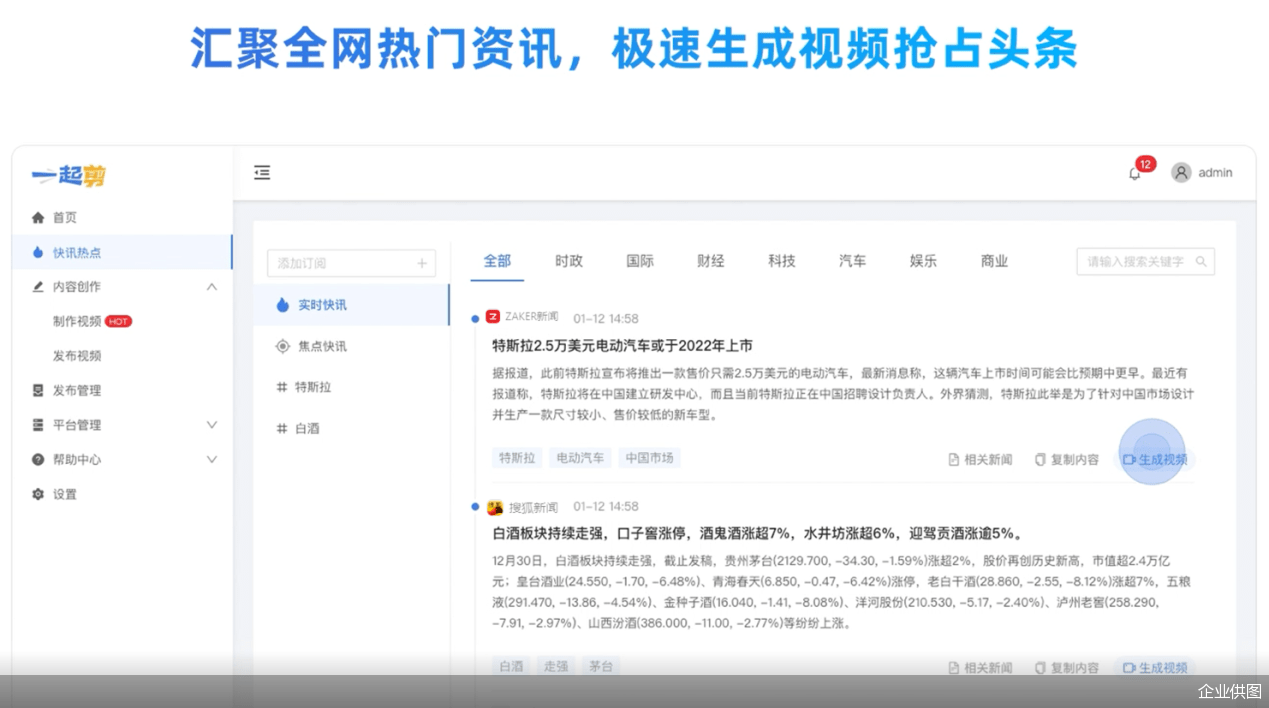1269x708 pixels.
Task: Click the 电动汽车 tag
Action: tap(580, 458)
